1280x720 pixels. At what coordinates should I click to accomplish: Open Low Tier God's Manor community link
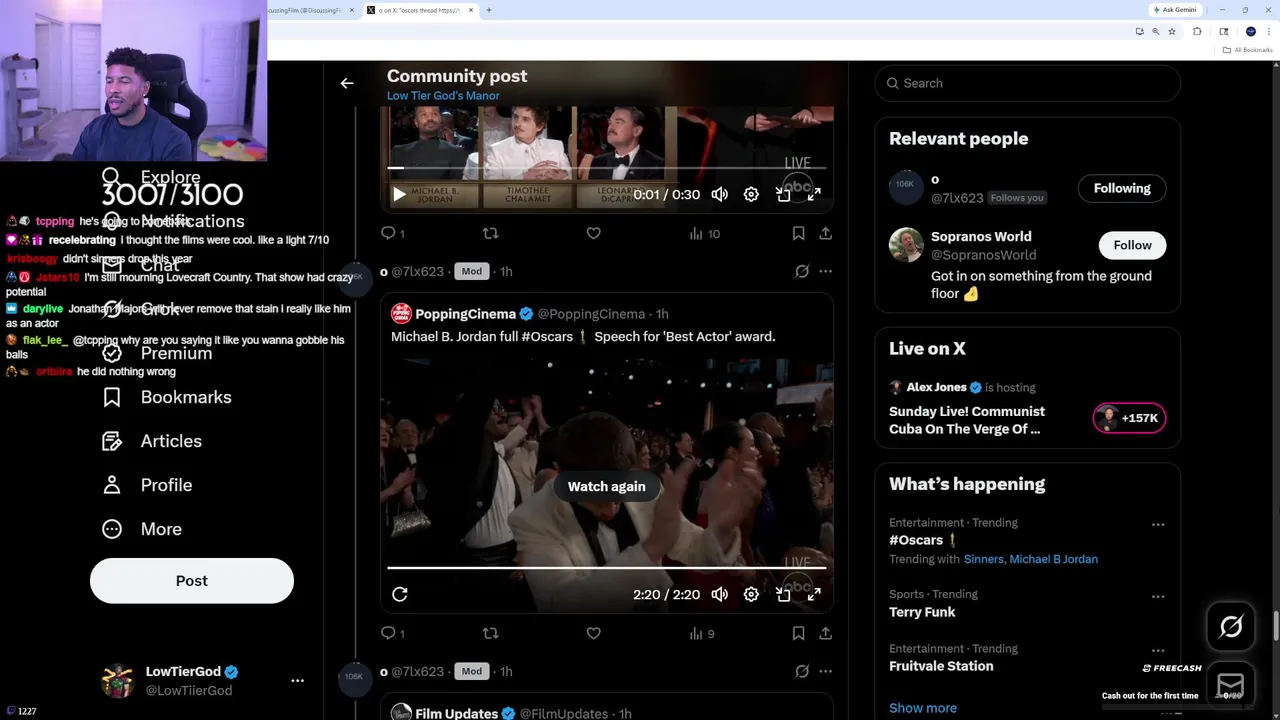[x=443, y=96]
